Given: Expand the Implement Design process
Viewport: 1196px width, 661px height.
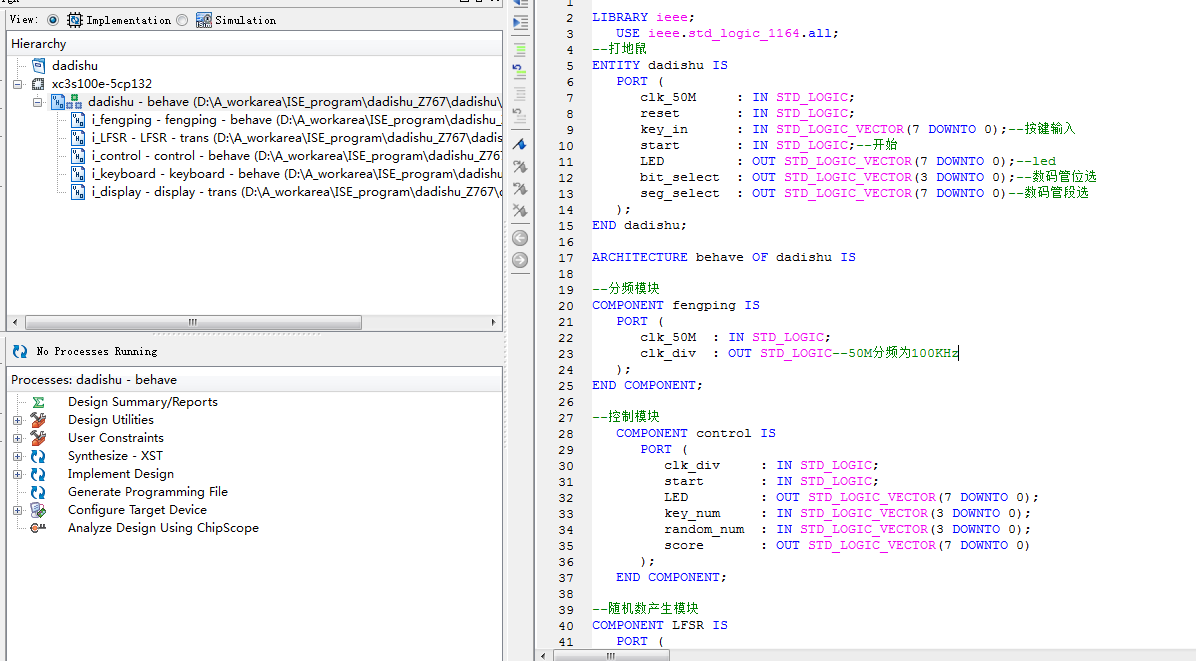Looking at the screenshot, I should click(x=18, y=474).
